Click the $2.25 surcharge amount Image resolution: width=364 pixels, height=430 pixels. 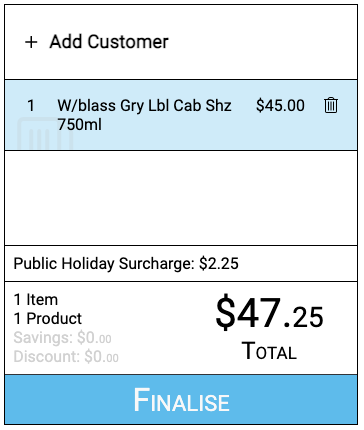pos(219,264)
